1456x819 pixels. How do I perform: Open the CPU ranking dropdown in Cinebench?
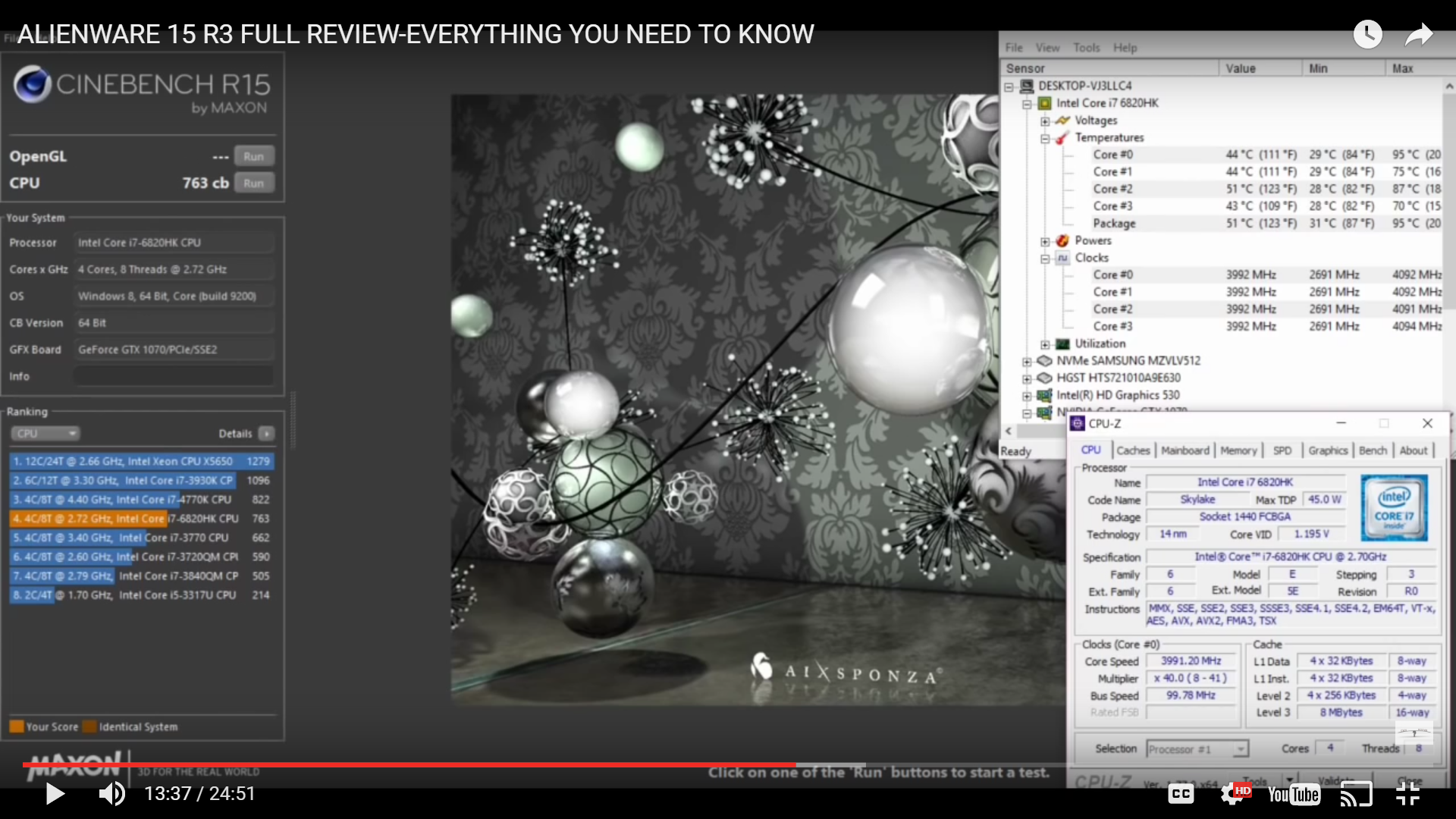click(45, 434)
